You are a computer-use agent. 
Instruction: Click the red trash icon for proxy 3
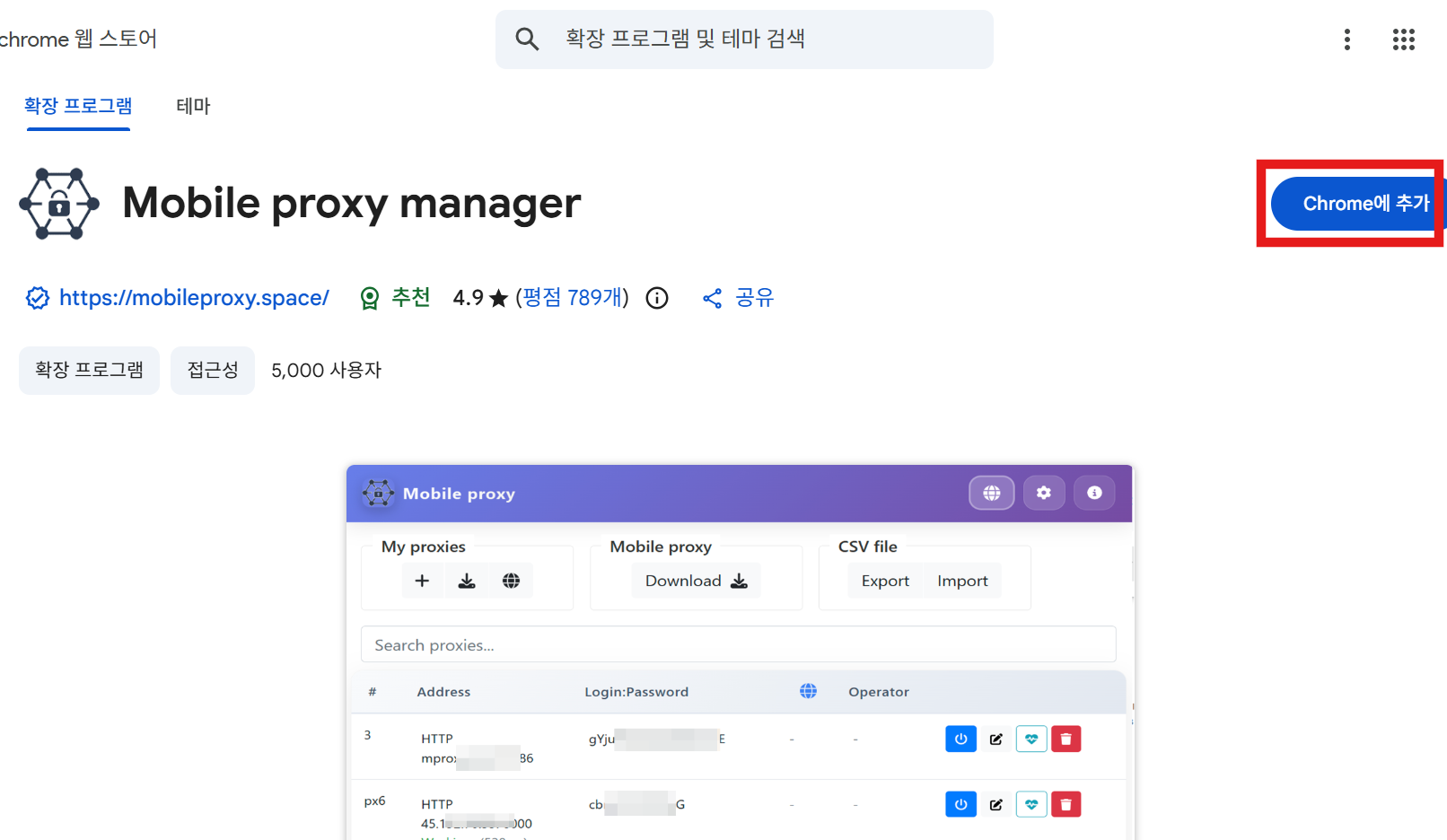pos(1066,739)
